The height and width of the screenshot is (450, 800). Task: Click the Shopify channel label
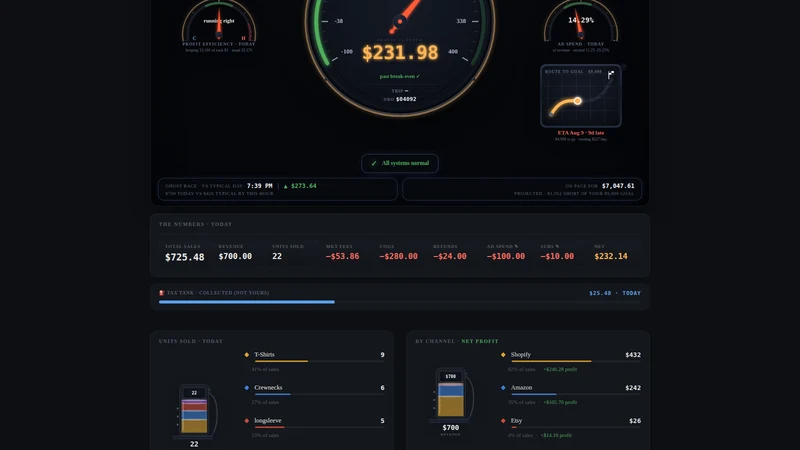521,355
